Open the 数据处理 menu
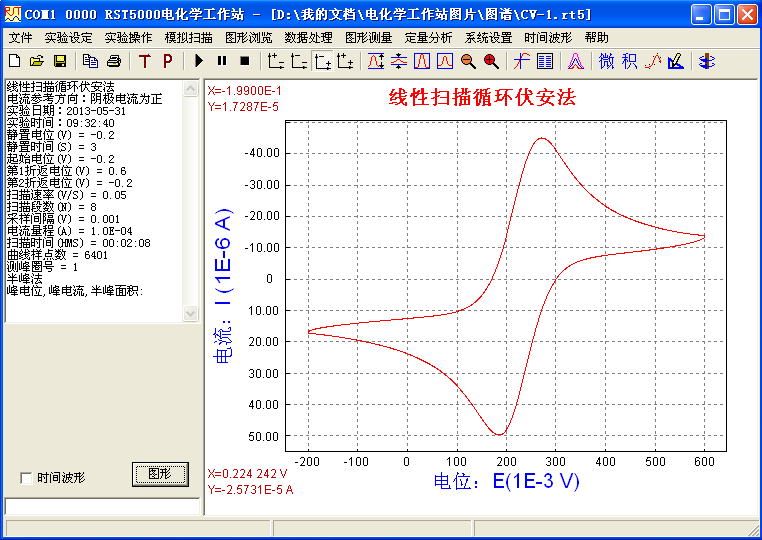The height and width of the screenshot is (540, 762). click(308, 37)
